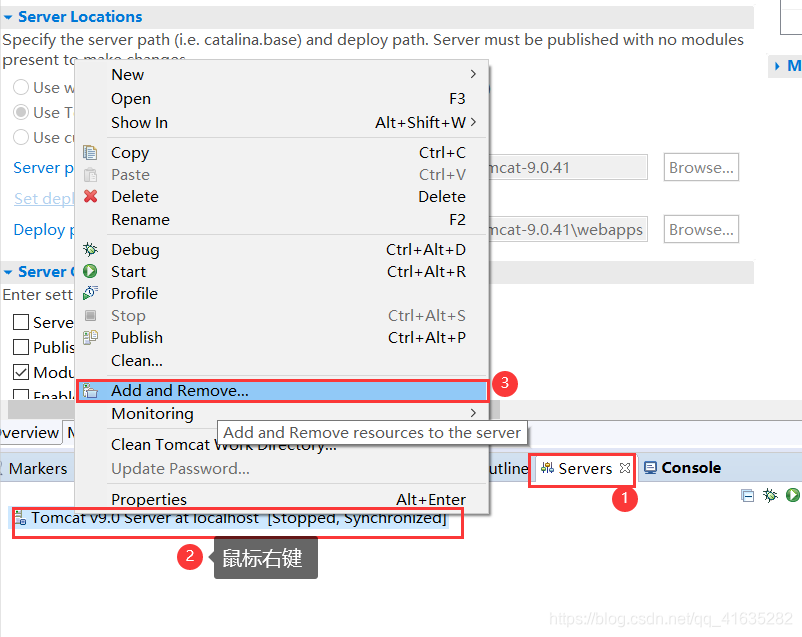Click Browse... next to webapps deploy path
Image resolution: width=802 pixels, height=637 pixels.
click(701, 229)
